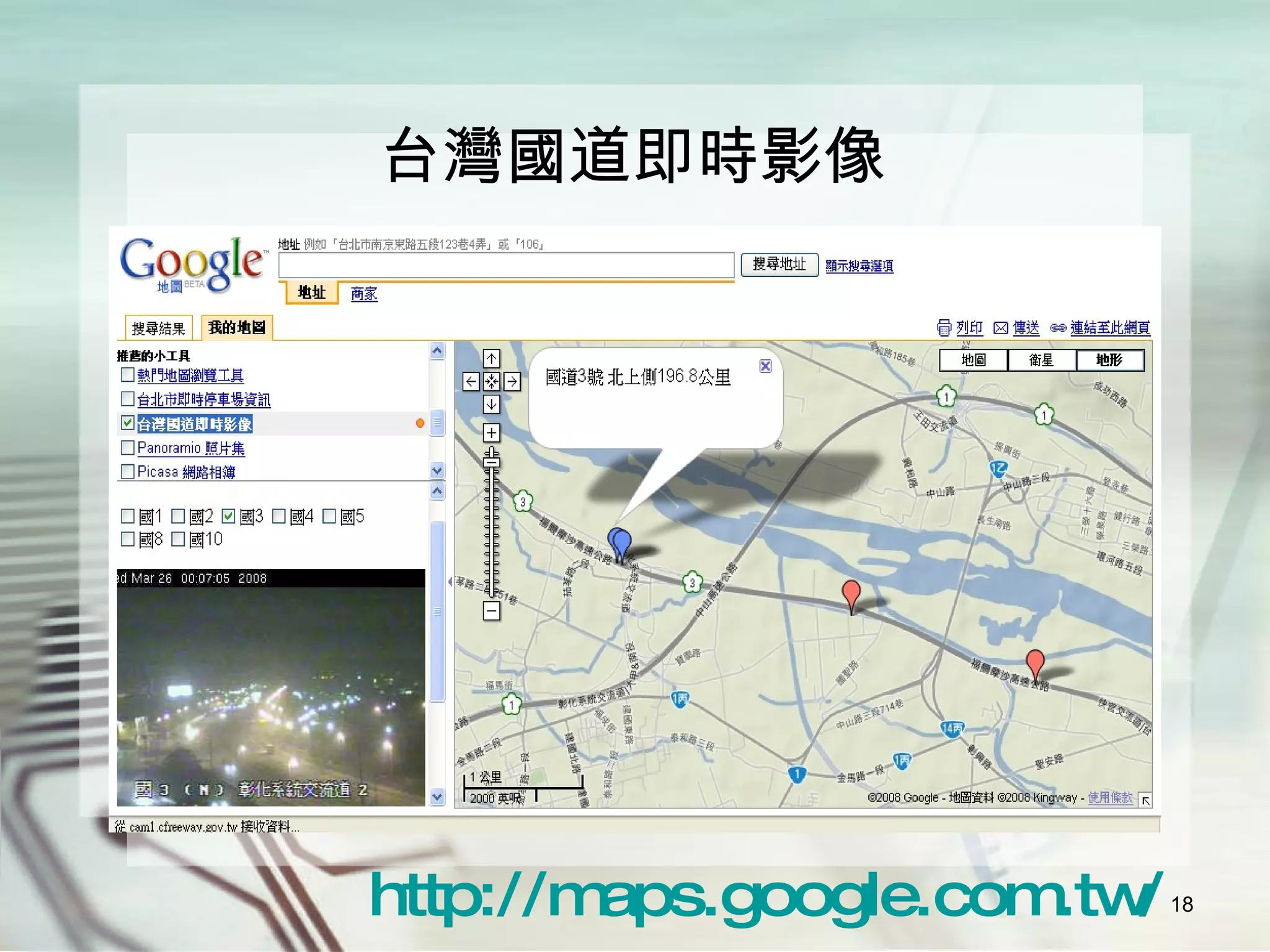Screen dimensions: 1270x952
Task: Check the 熱門地圖瀏覽工具 checkbox
Action: point(128,374)
